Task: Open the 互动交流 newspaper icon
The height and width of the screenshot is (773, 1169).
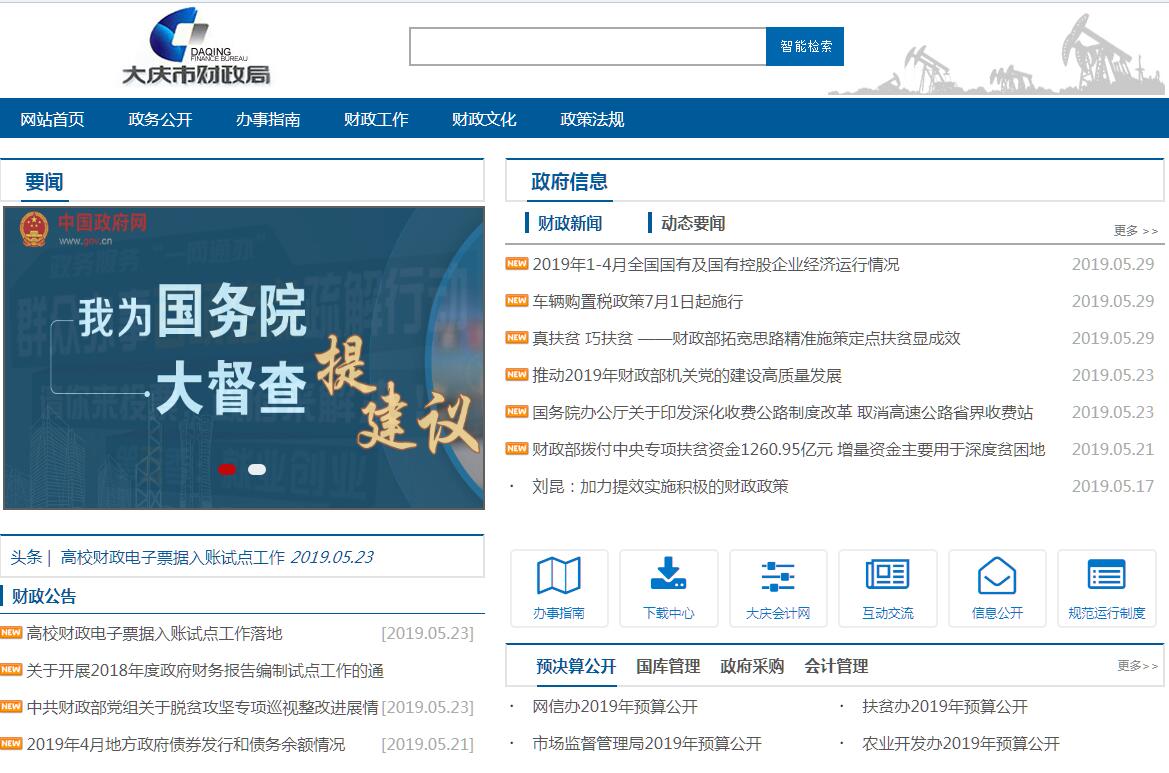Action: 887,577
